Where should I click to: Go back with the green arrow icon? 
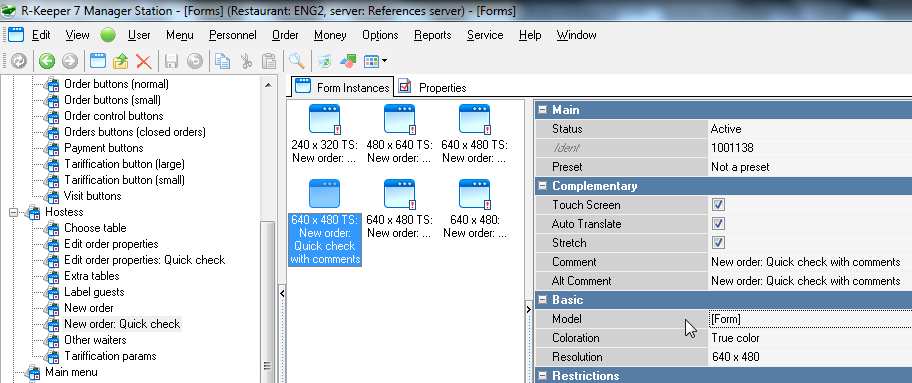[x=47, y=61]
